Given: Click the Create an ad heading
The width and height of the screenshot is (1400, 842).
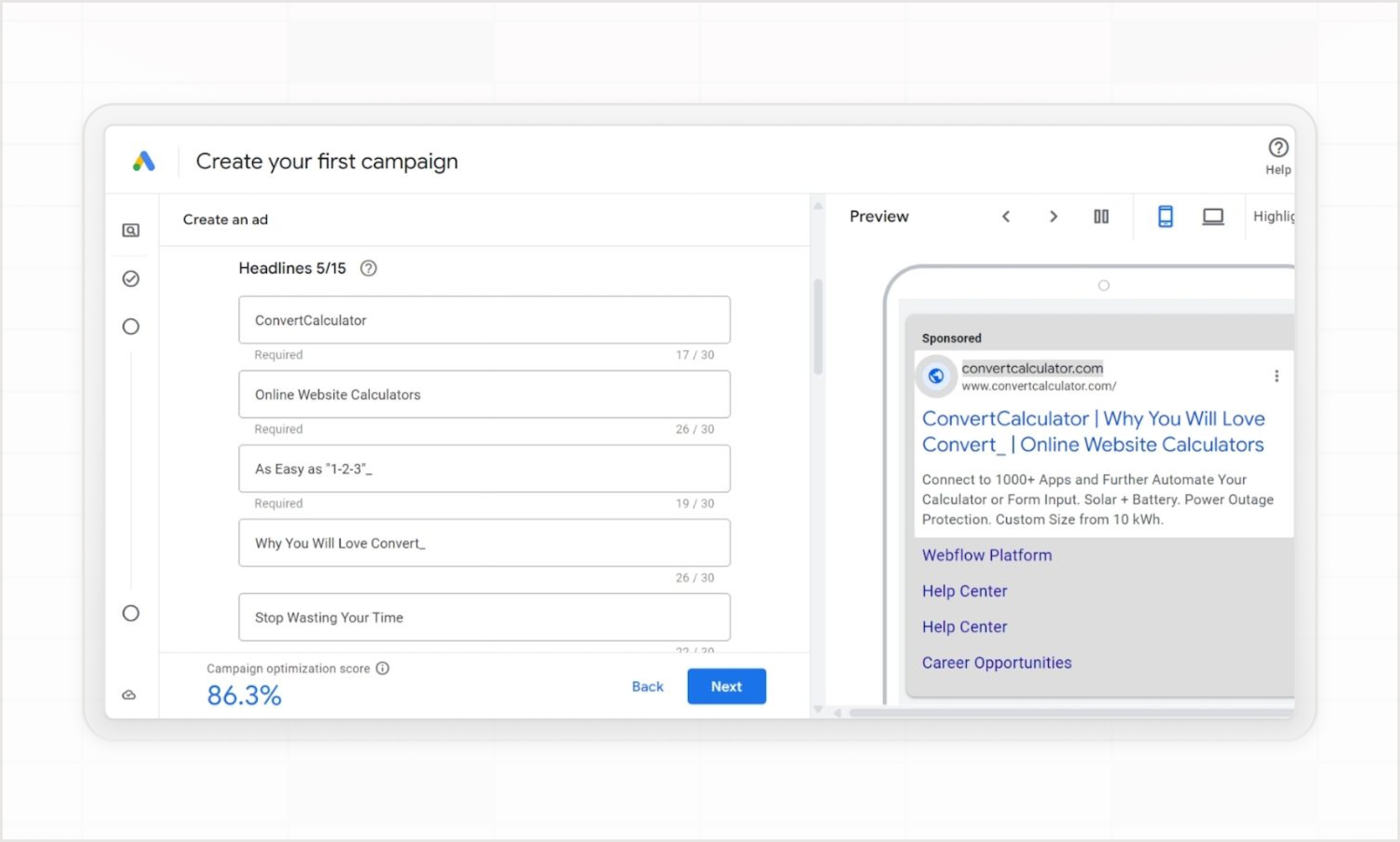Looking at the screenshot, I should tap(225, 220).
